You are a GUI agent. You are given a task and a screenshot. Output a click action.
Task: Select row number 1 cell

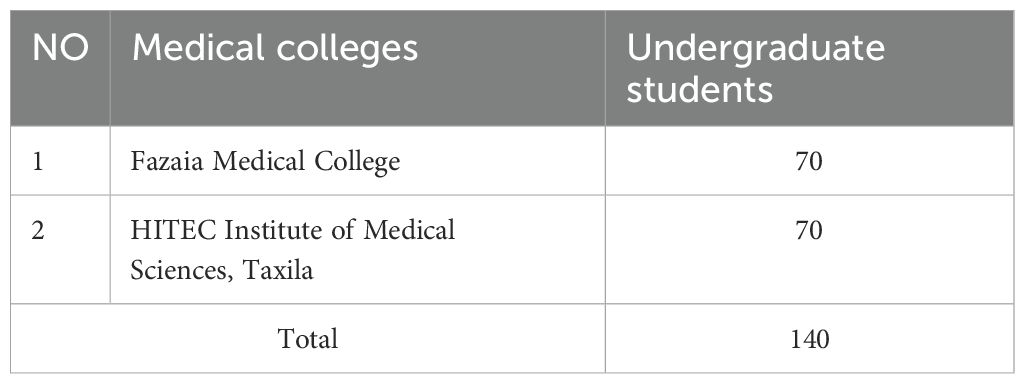(x=60, y=160)
